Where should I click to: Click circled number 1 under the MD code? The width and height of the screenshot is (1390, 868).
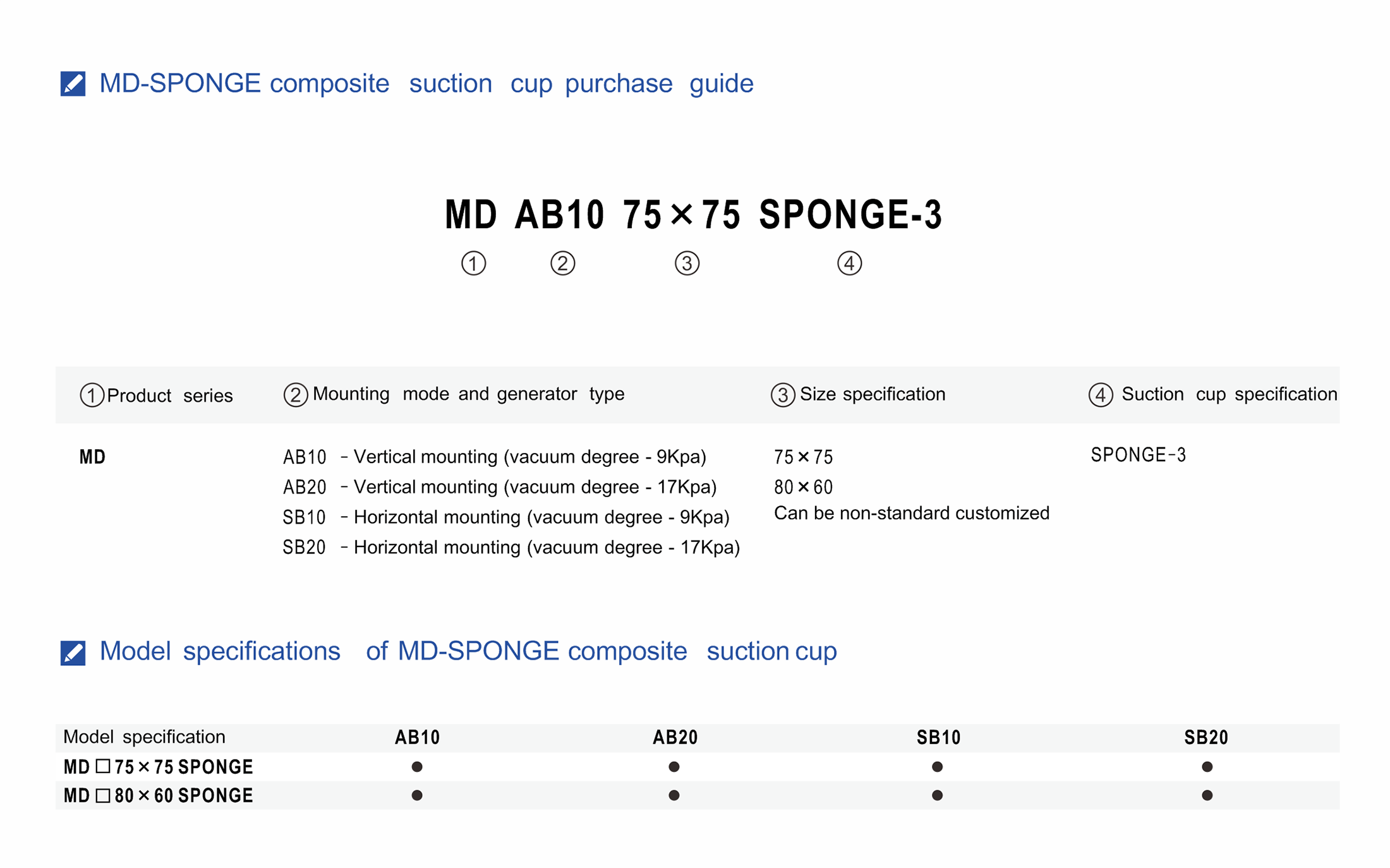[x=473, y=263]
